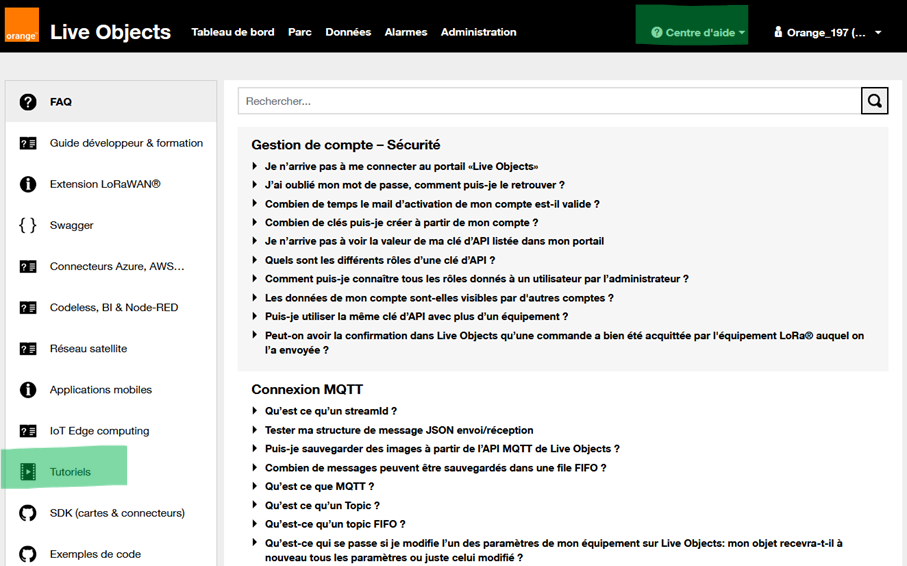Click the Extension LoRaWAN info icon
The image size is (907, 566).
[28, 184]
